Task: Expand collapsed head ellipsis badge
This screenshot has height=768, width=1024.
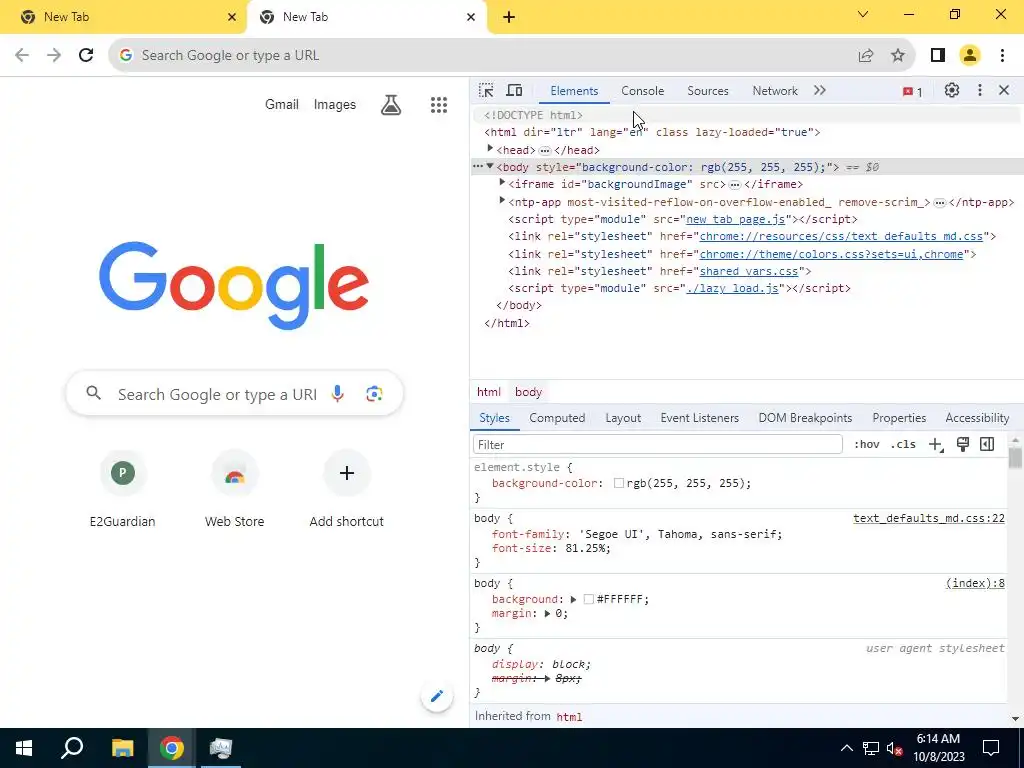Action: pyautogui.click(x=545, y=150)
